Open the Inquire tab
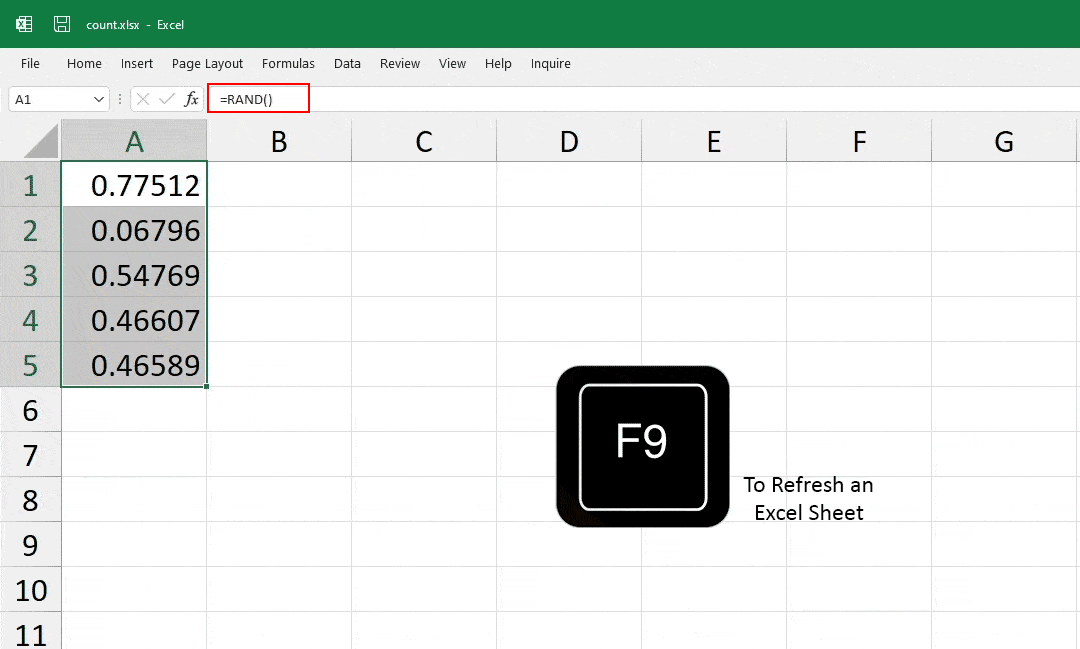The width and height of the screenshot is (1080, 649). click(x=550, y=63)
